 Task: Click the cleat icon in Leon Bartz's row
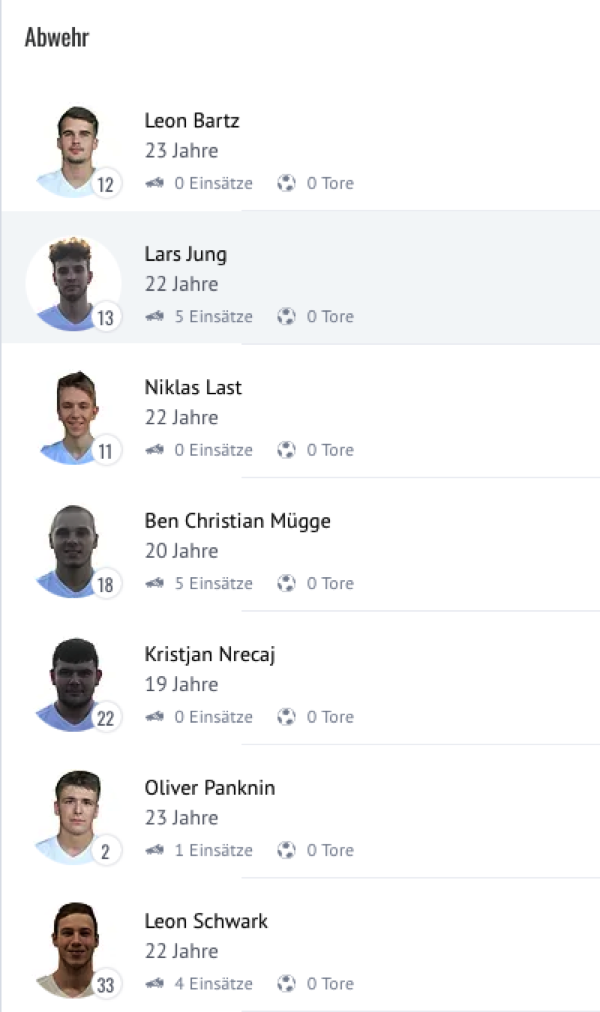154,183
